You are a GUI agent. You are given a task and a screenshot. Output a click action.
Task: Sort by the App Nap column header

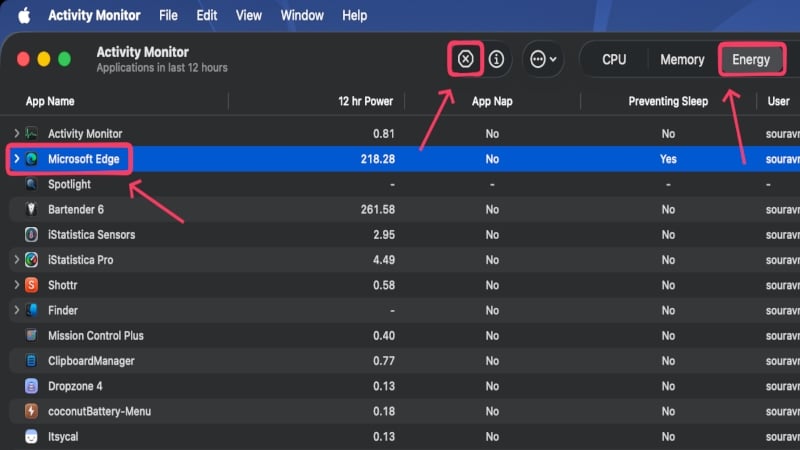pyautogui.click(x=492, y=101)
